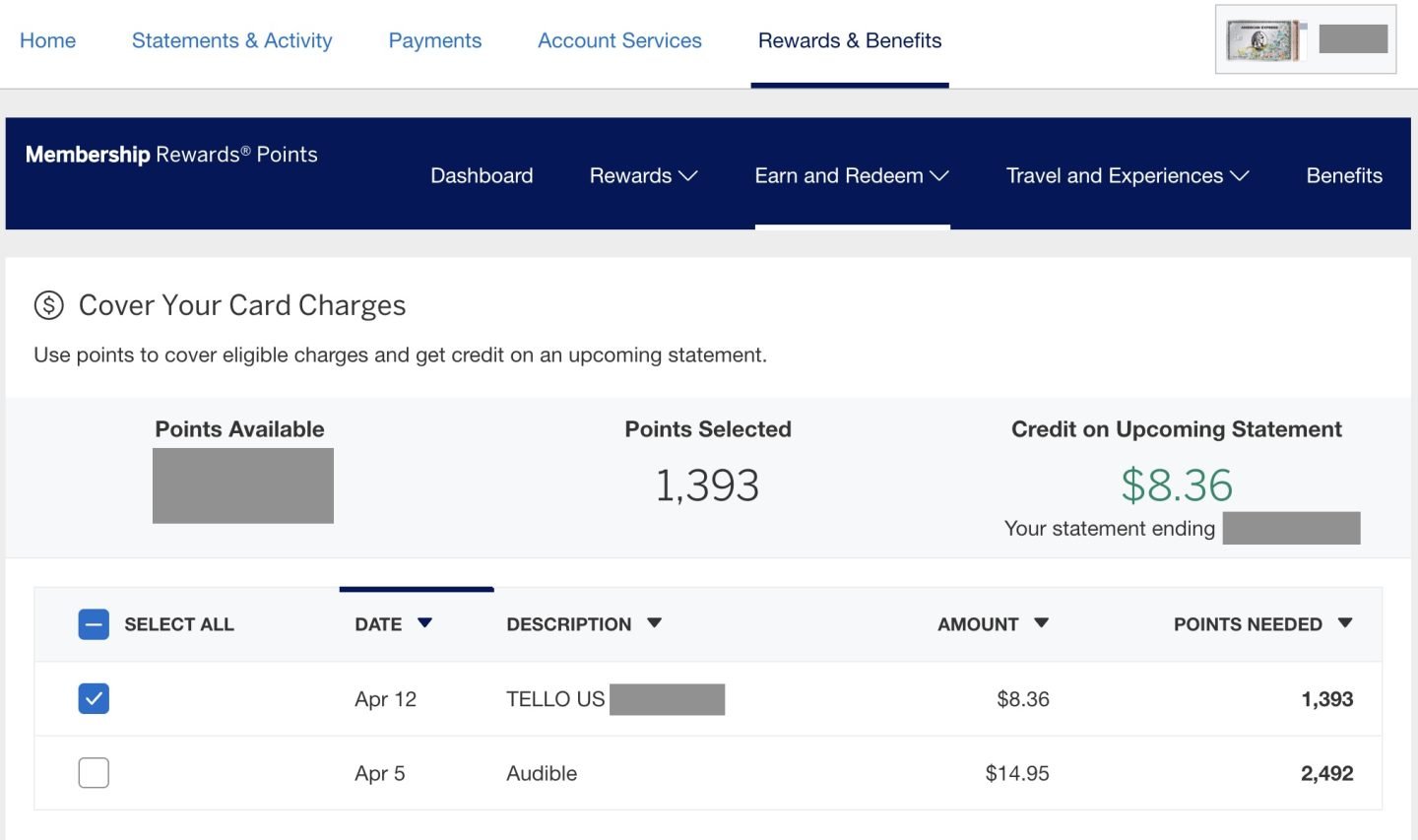Toggle the SELECT ALL checkbox
Viewport: 1418px width, 840px height.
point(94,624)
